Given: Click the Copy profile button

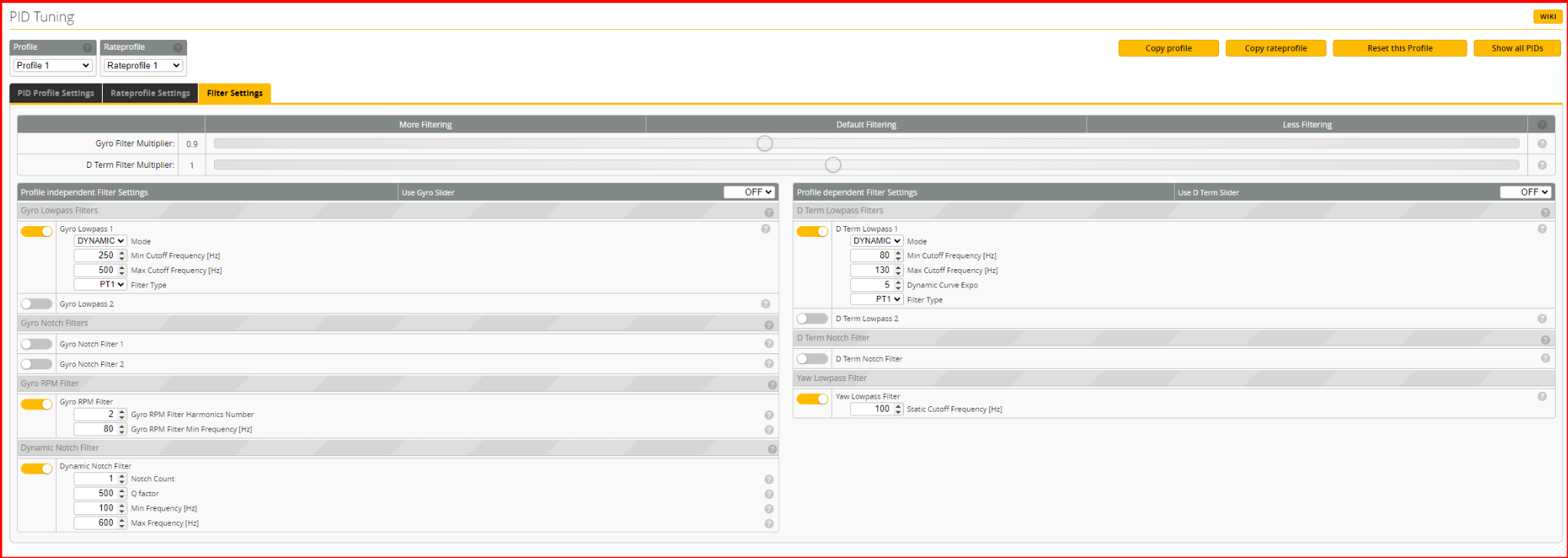Looking at the screenshot, I should (x=1168, y=48).
